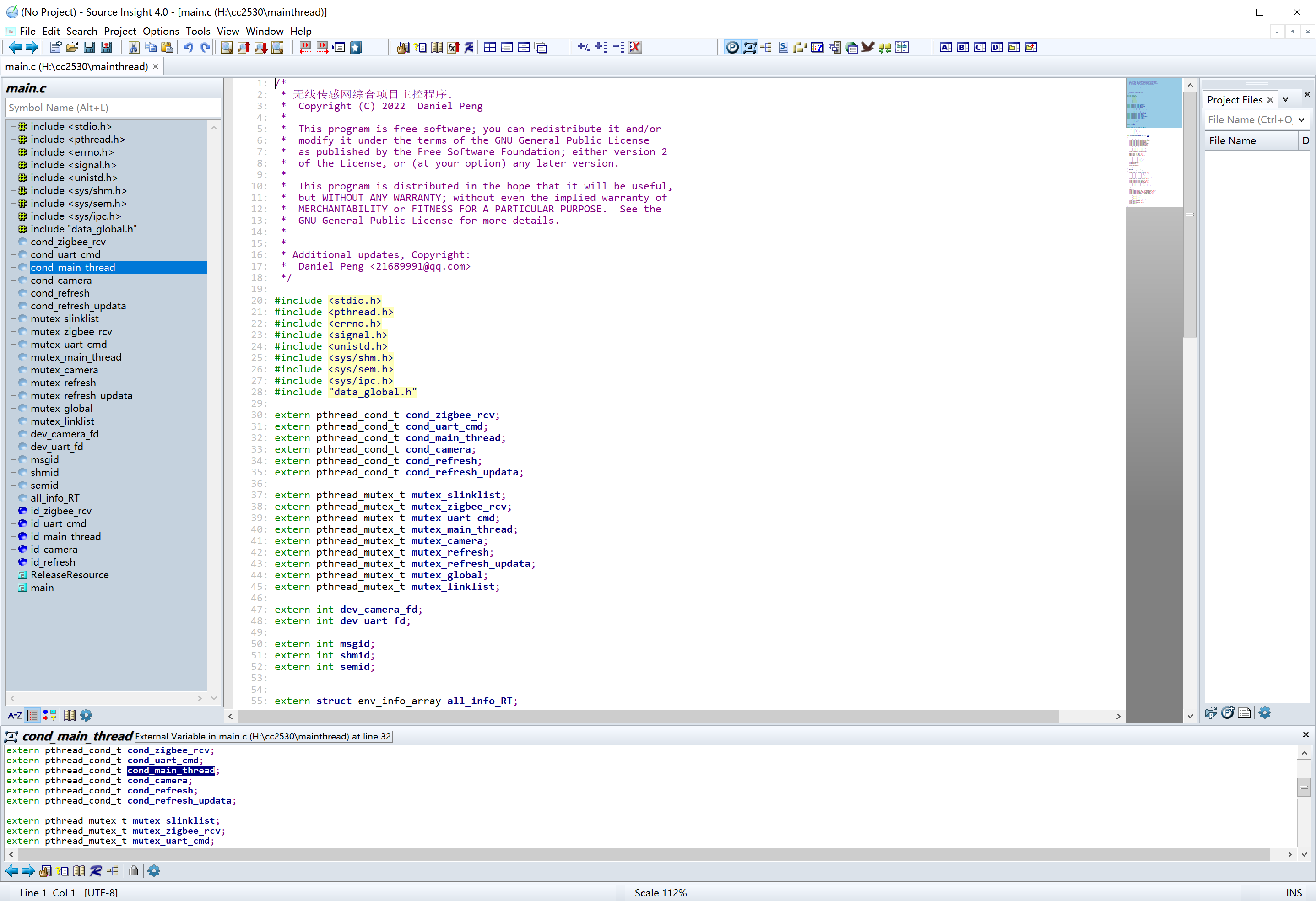Toggle the Project Window P button
The image size is (1316, 901).
coord(731,48)
